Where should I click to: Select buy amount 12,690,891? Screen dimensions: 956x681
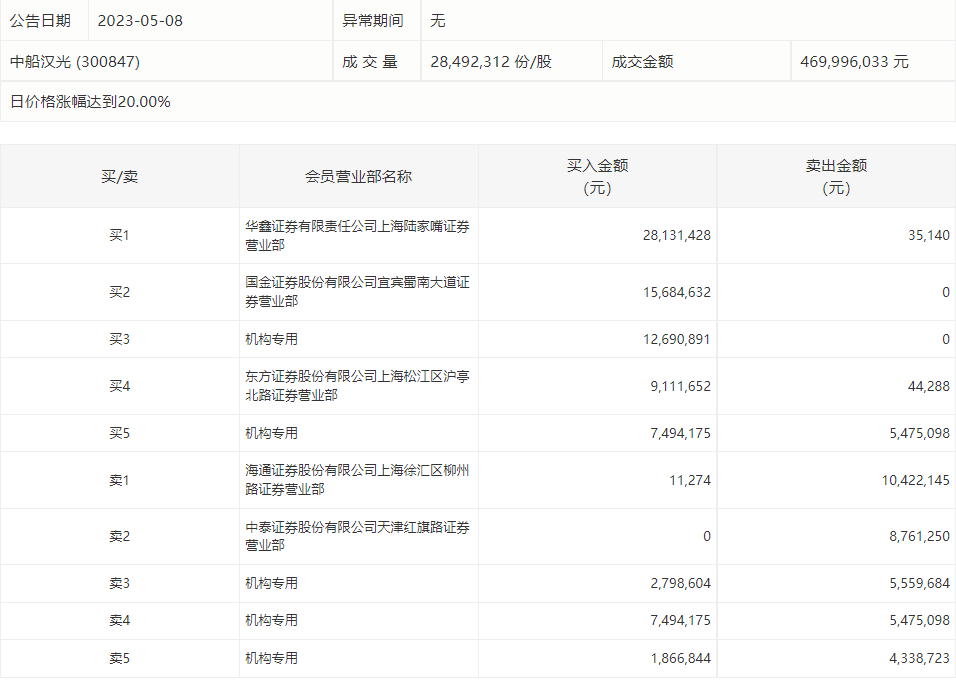[x=677, y=339]
